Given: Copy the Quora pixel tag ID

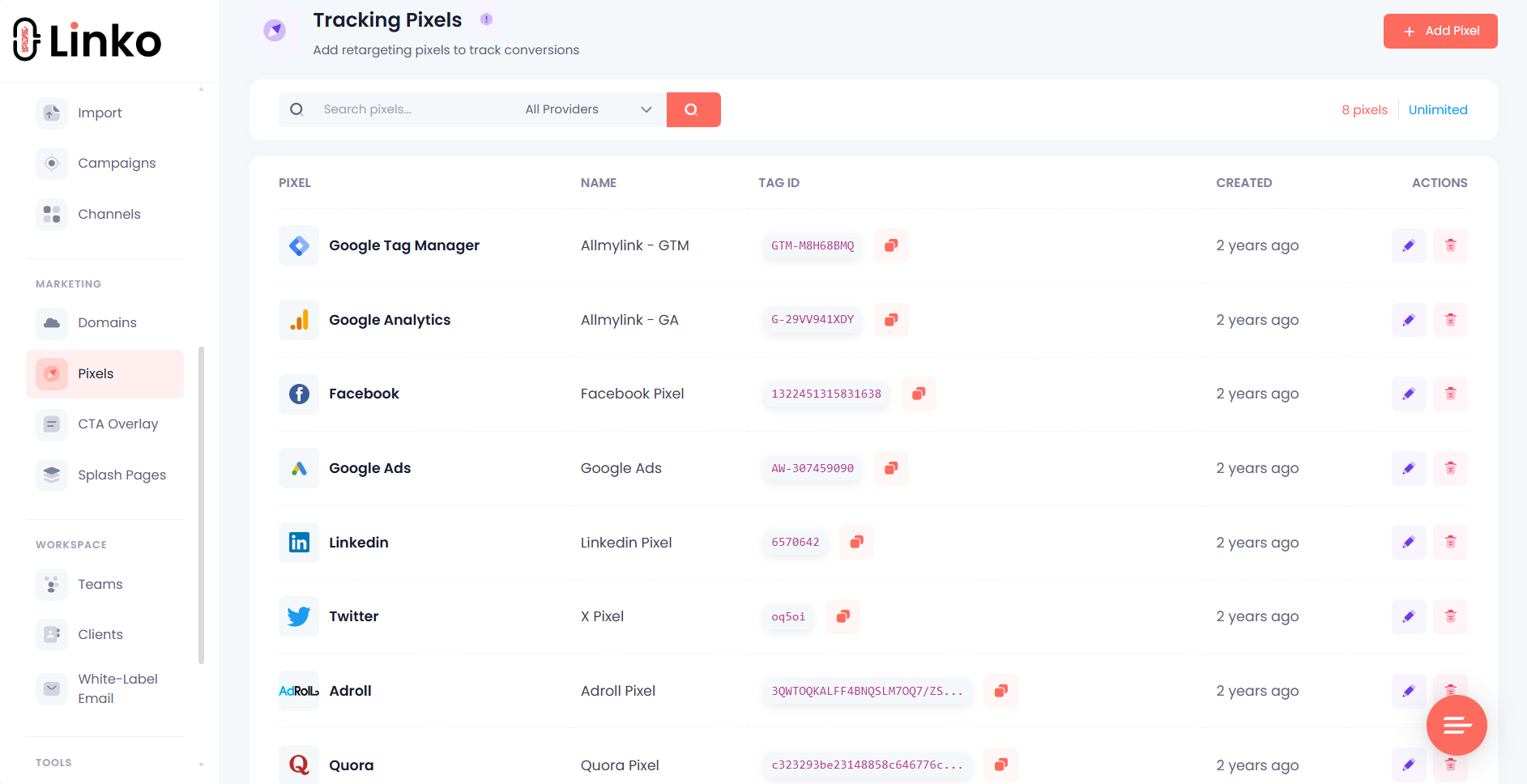Looking at the screenshot, I should [1000, 765].
